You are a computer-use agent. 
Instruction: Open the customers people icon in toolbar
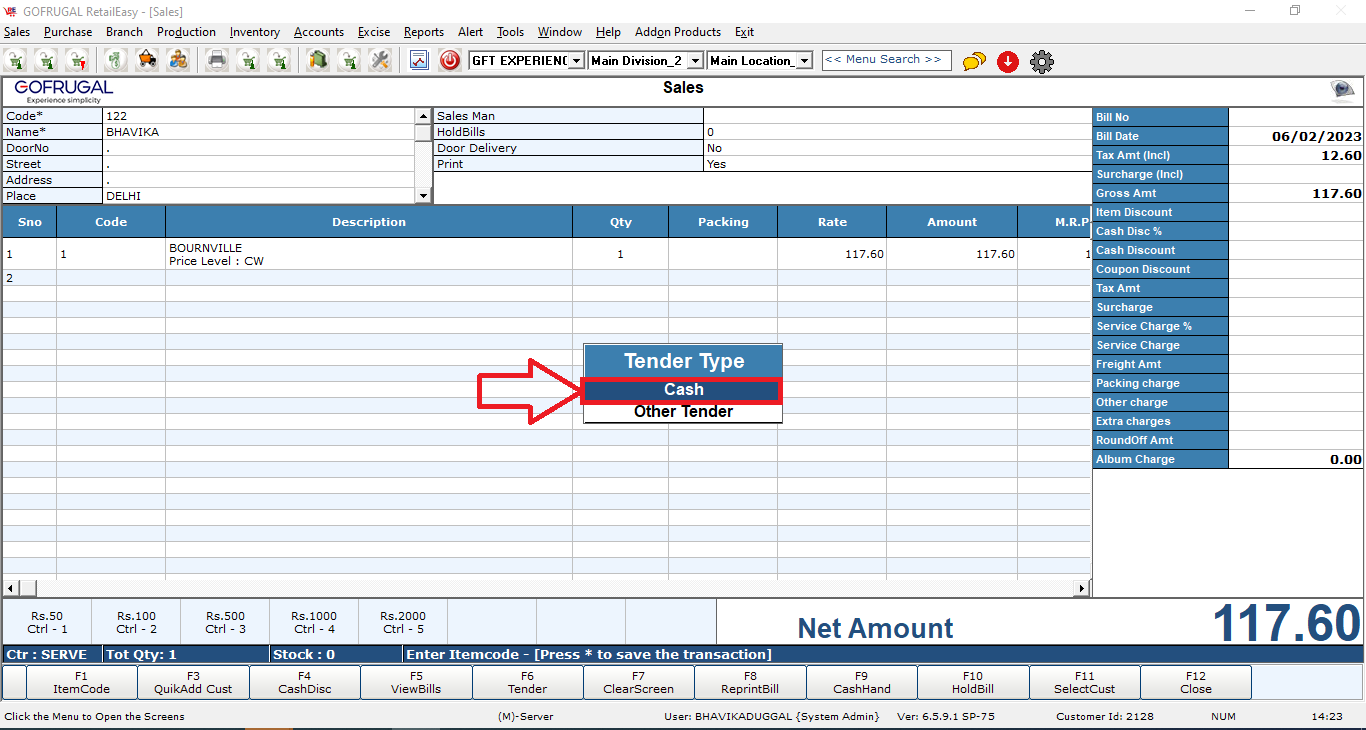[x=178, y=61]
